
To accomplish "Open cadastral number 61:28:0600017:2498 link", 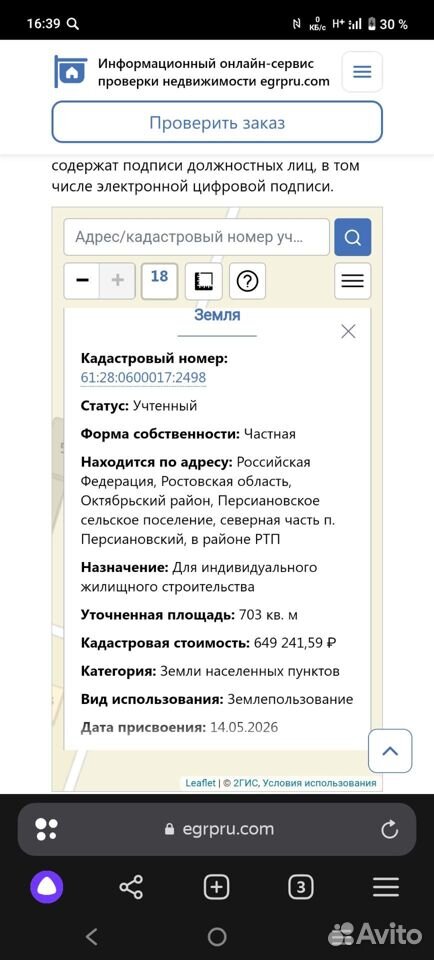I will coord(143,378).
